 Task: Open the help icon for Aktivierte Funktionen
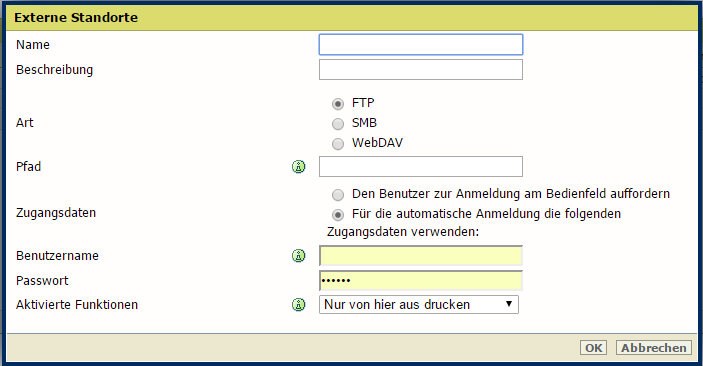pos(299,305)
